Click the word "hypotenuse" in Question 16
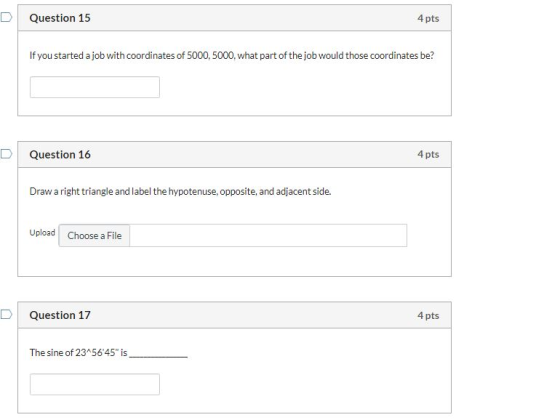 click(193, 192)
